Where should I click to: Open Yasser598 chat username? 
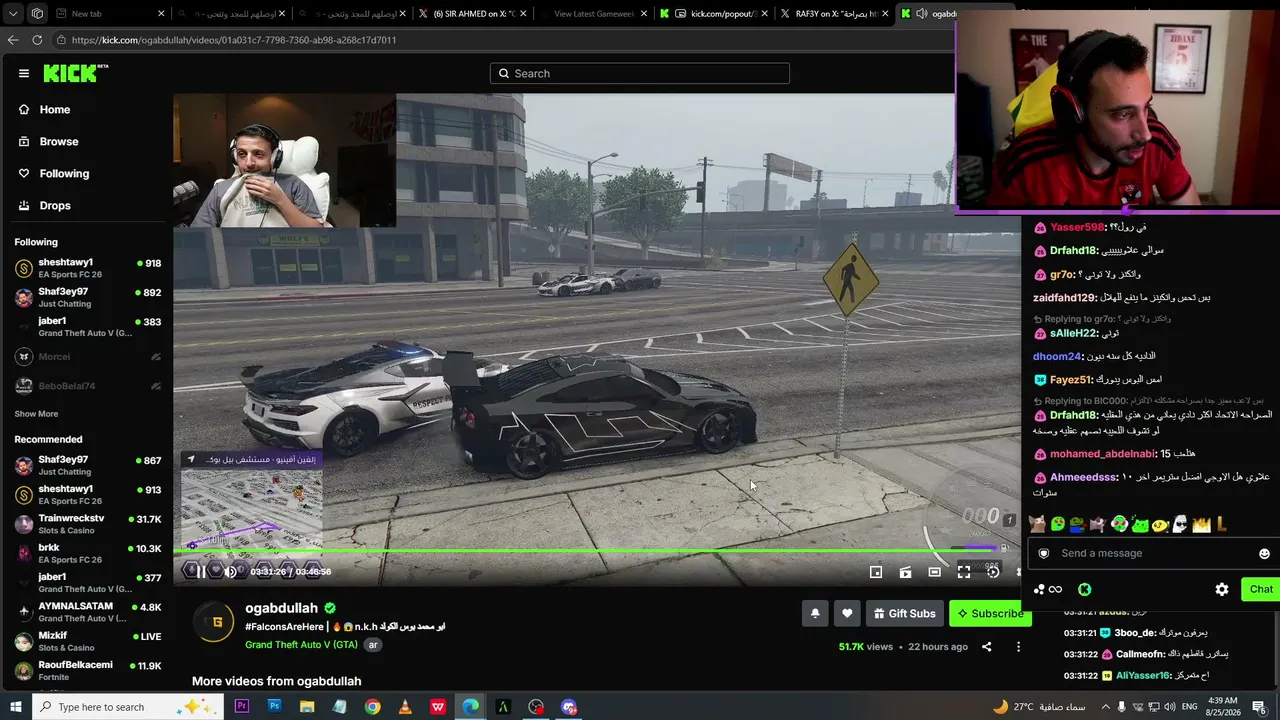click(1077, 227)
